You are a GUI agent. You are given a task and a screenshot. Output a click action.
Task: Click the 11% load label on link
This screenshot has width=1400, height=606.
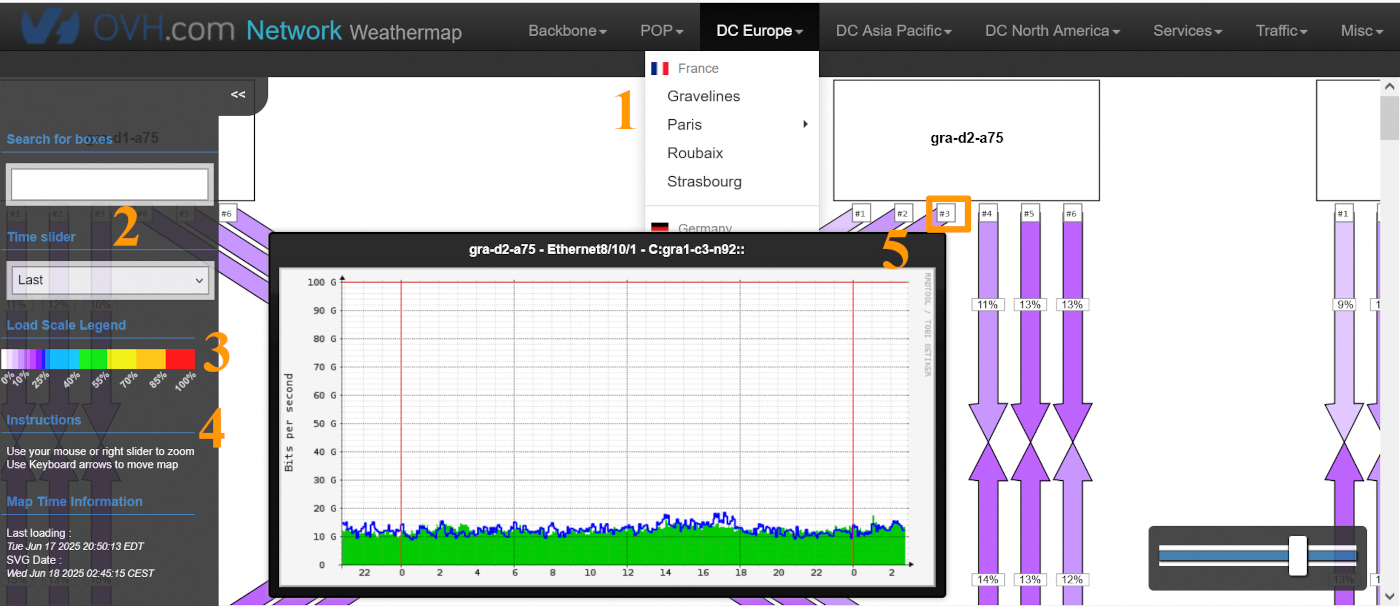pos(987,304)
